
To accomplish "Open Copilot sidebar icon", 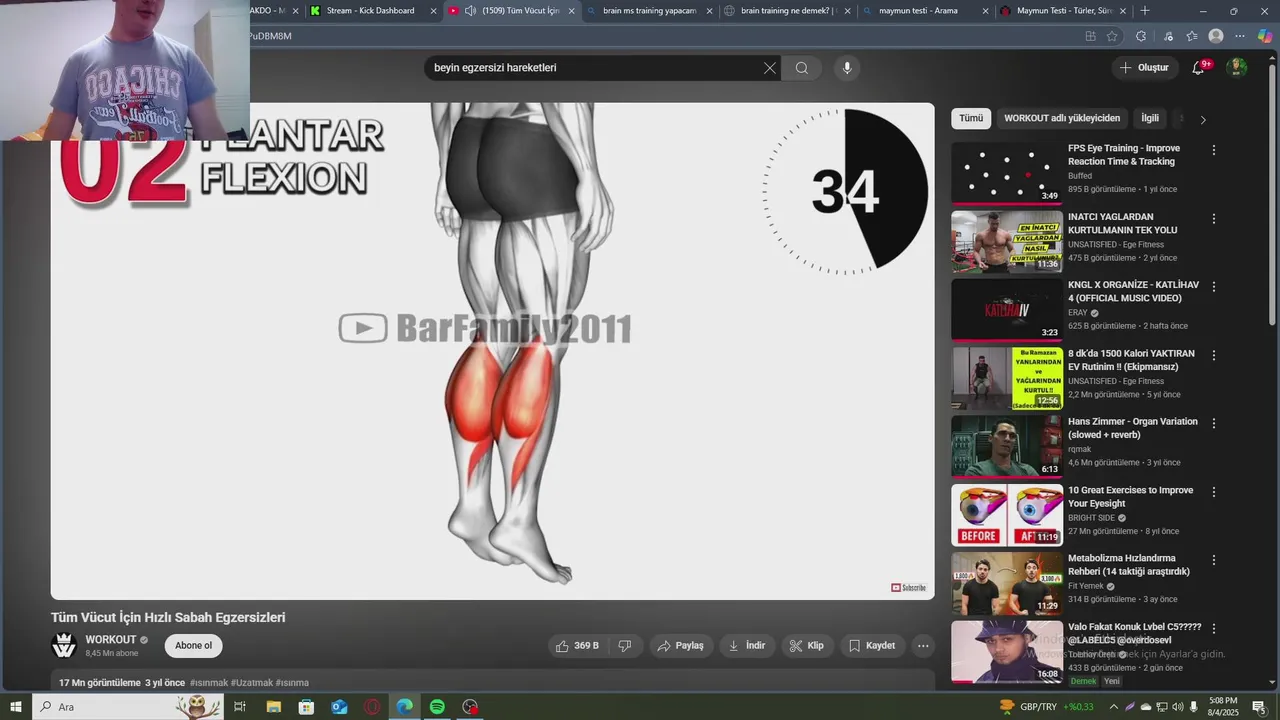I will coord(1265,36).
